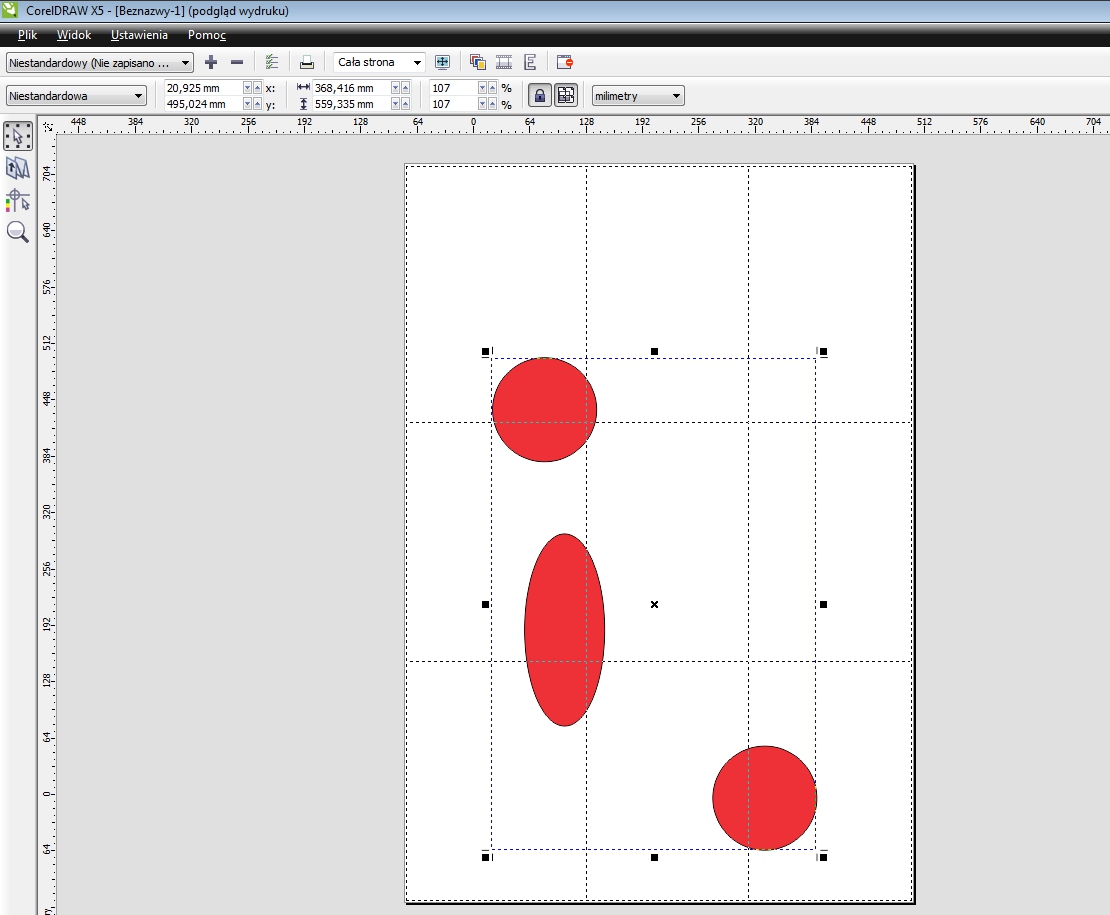Select the Pick tool in the toolbox

[x=18, y=136]
